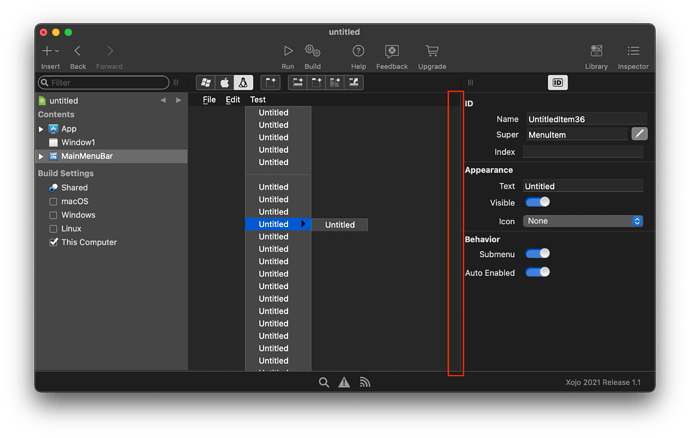This screenshot has height=438, width=690.
Task: Show warnings and errors panel
Action: point(344,383)
